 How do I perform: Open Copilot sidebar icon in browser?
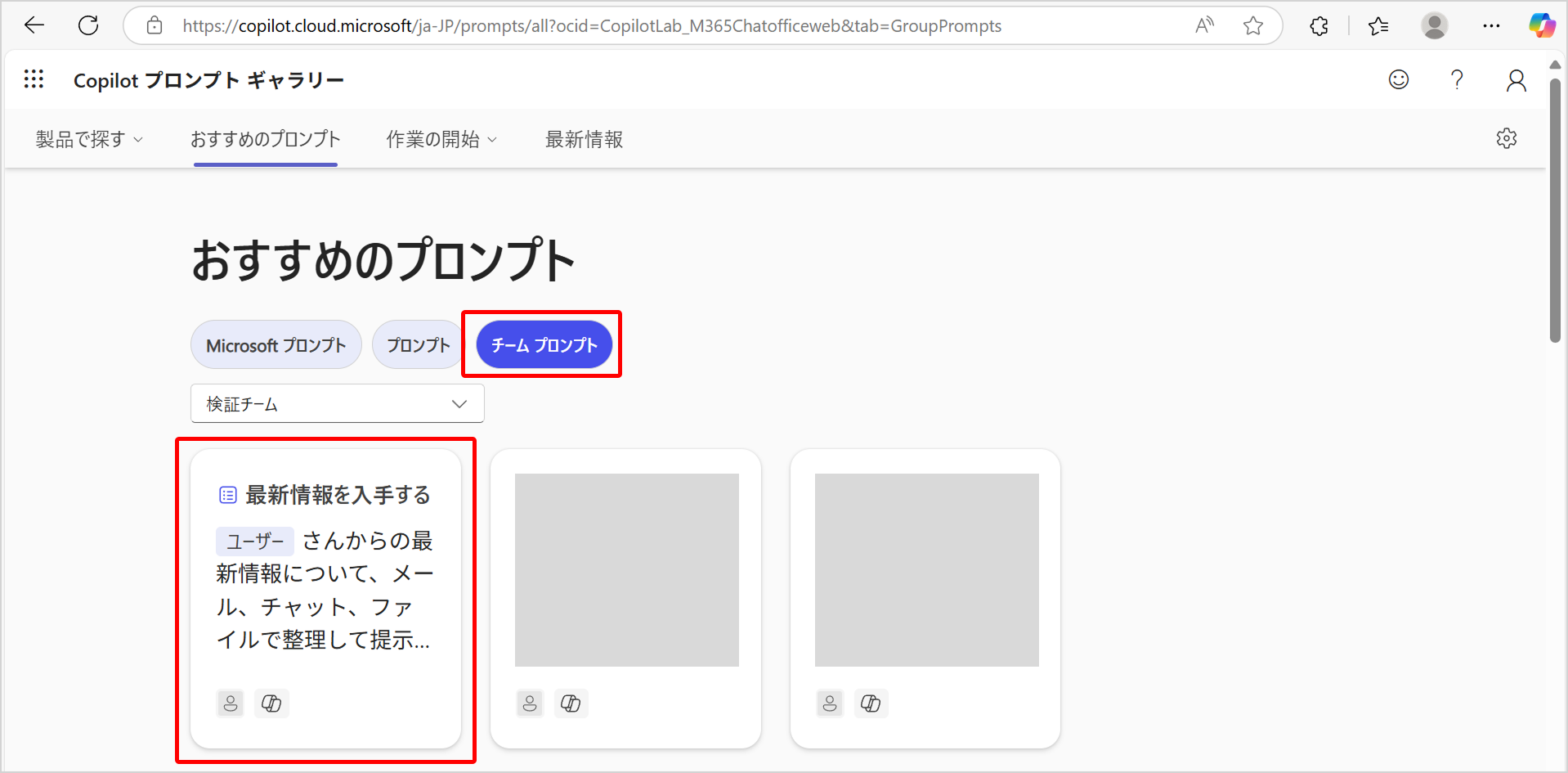click(1543, 25)
